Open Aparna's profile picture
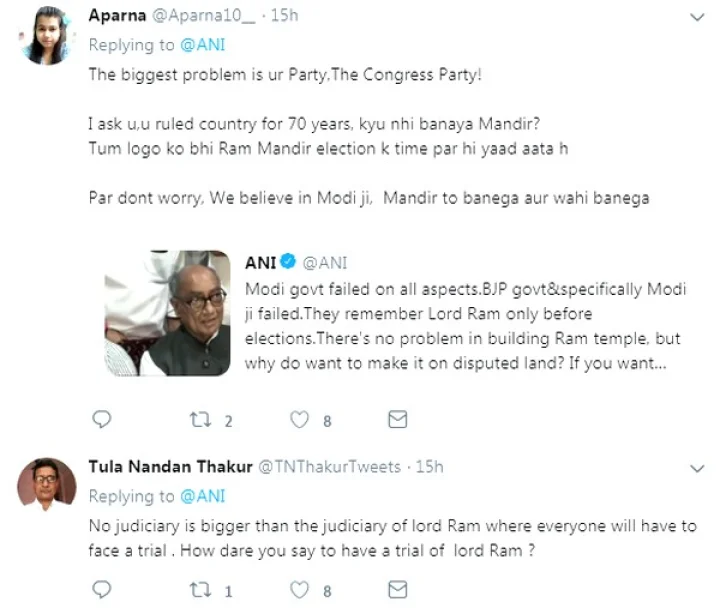The image size is (720, 608). coord(47,36)
